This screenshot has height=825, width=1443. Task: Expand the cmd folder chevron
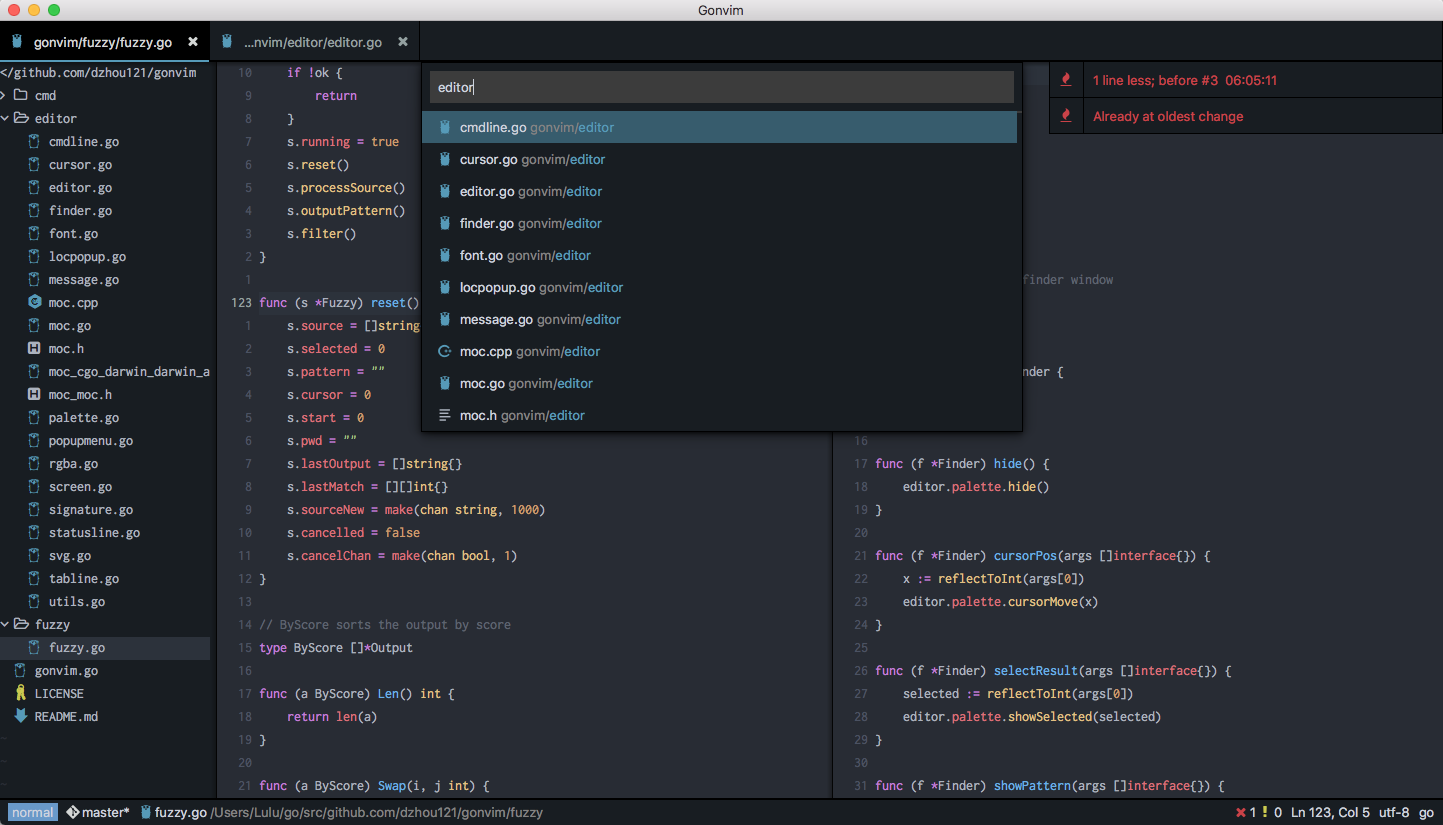click(x=4, y=96)
